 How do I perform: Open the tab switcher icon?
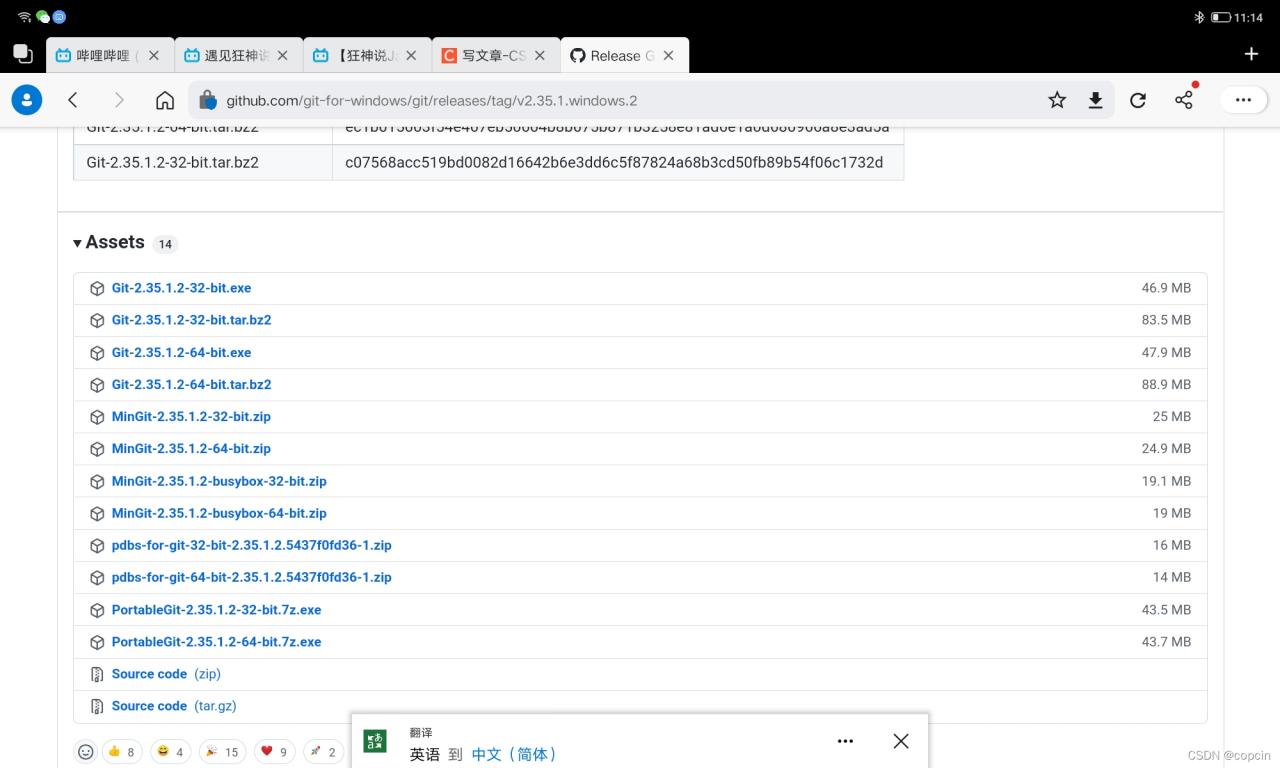(x=23, y=54)
